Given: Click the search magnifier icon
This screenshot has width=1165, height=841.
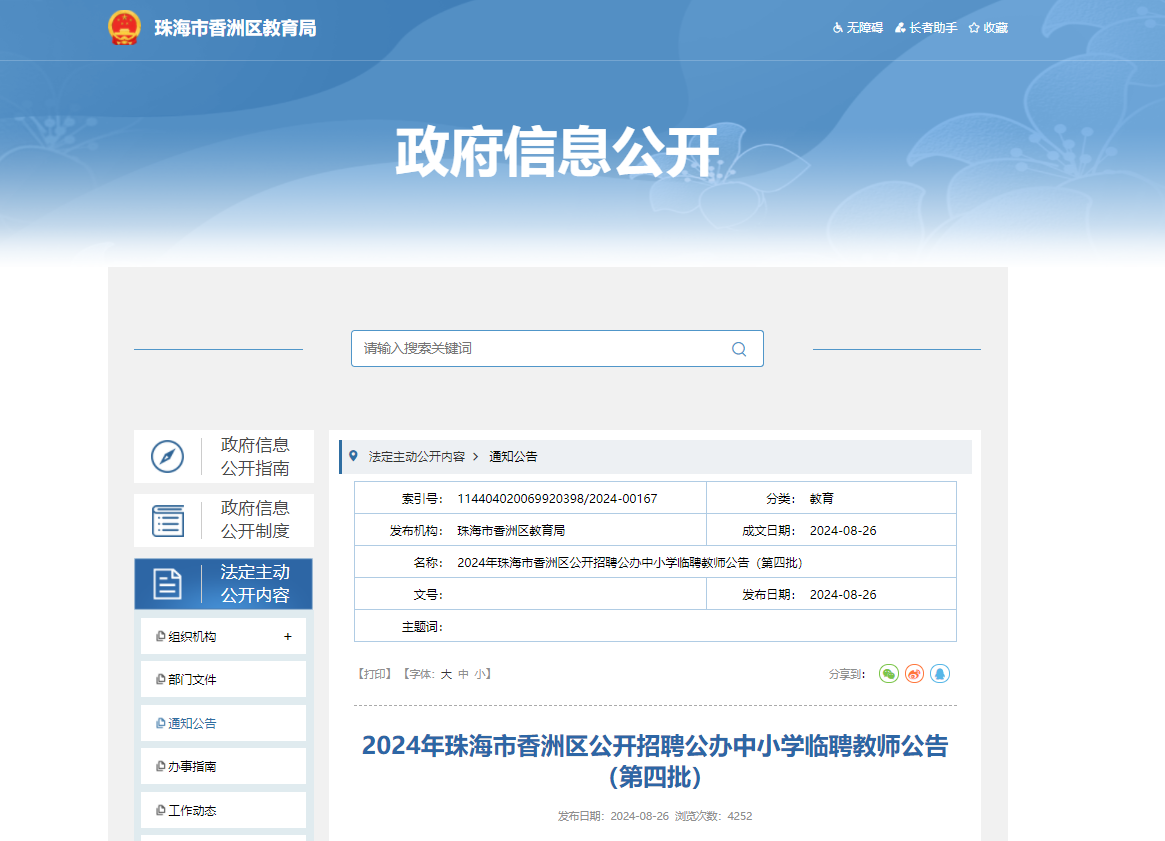Looking at the screenshot, I should [739, 349].
